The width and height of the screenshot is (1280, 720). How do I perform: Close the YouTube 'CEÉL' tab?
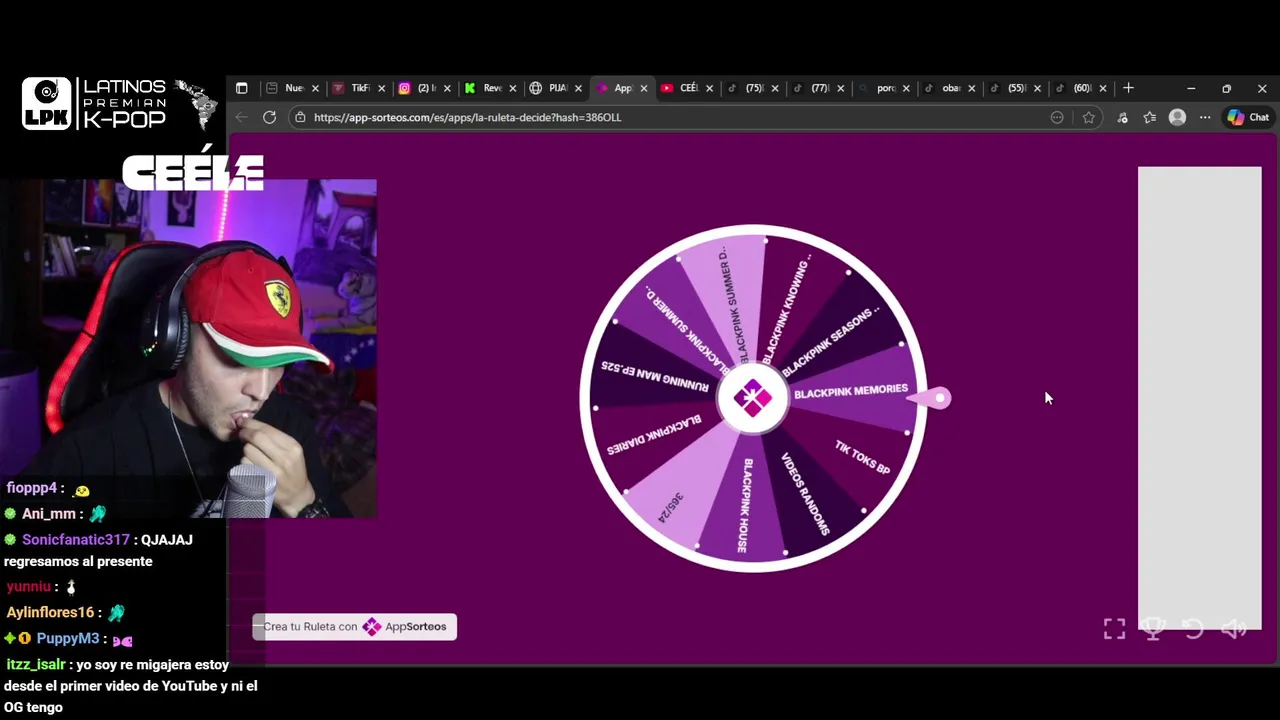pyautogui.click(x=709, y=88)
